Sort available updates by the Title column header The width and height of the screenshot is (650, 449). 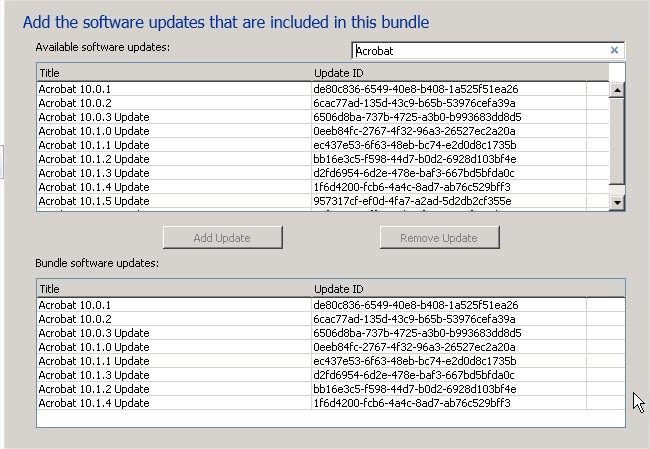click(x=174, y=73)
